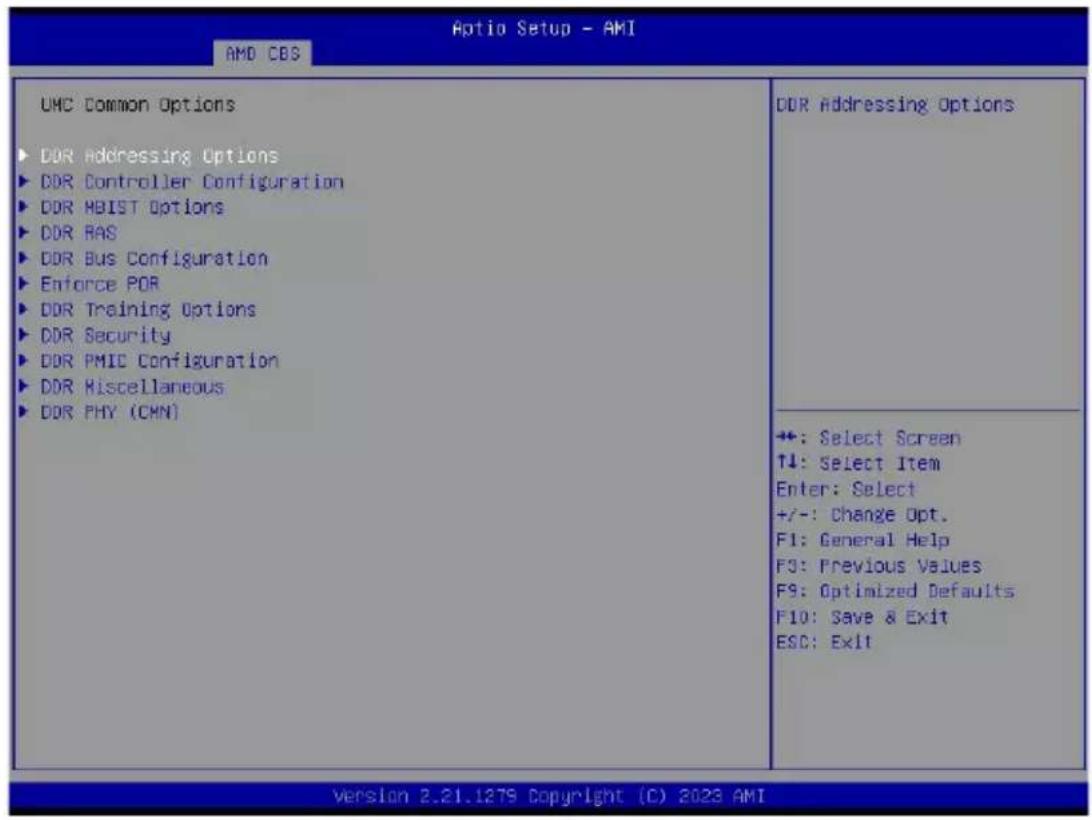1092x820 pixels.
Task: Click the Version 2.21.1279 copyright footer
Action: (549, 796)
